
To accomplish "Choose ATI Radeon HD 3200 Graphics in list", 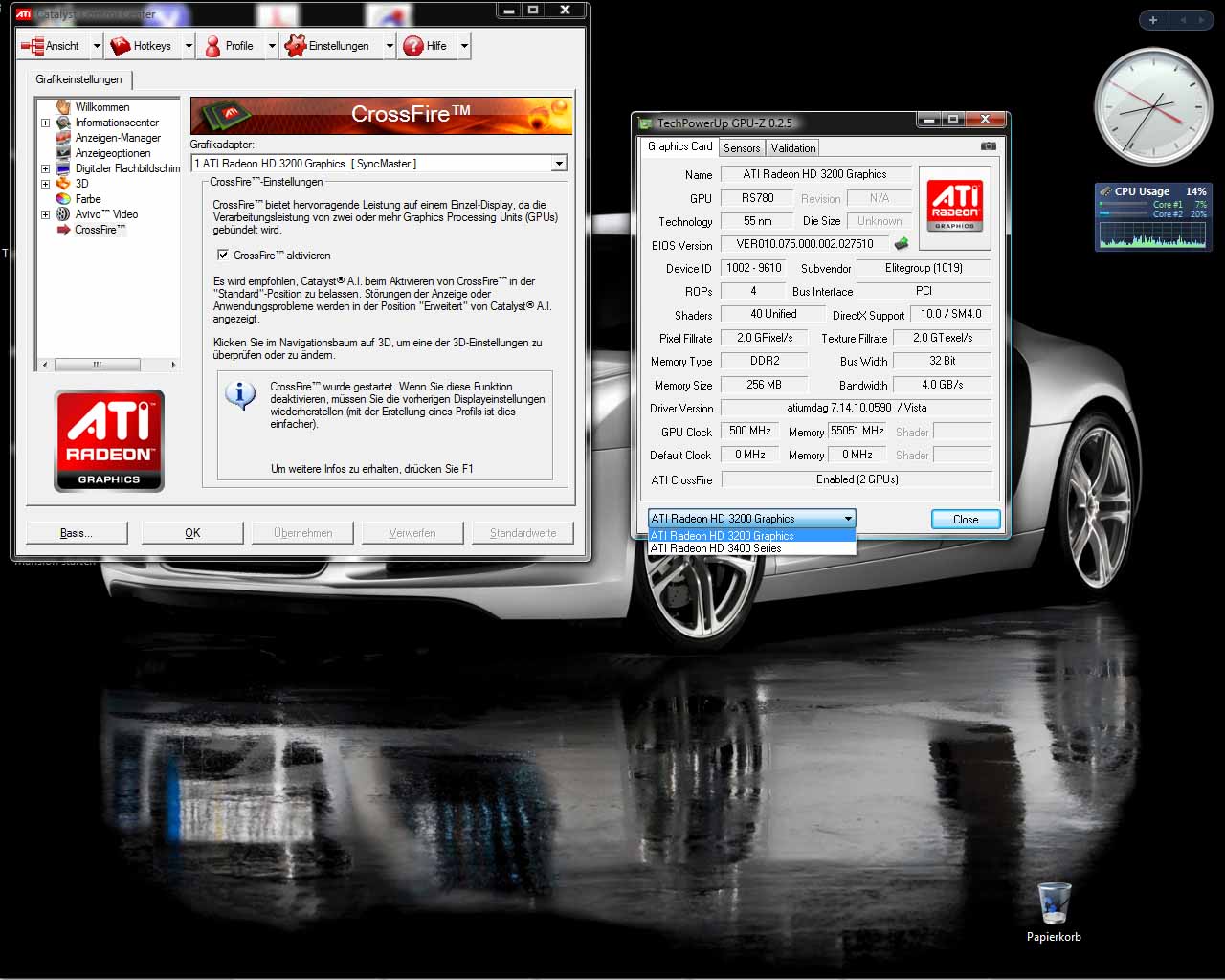I will pyautogui.click(x=751, y=536).
